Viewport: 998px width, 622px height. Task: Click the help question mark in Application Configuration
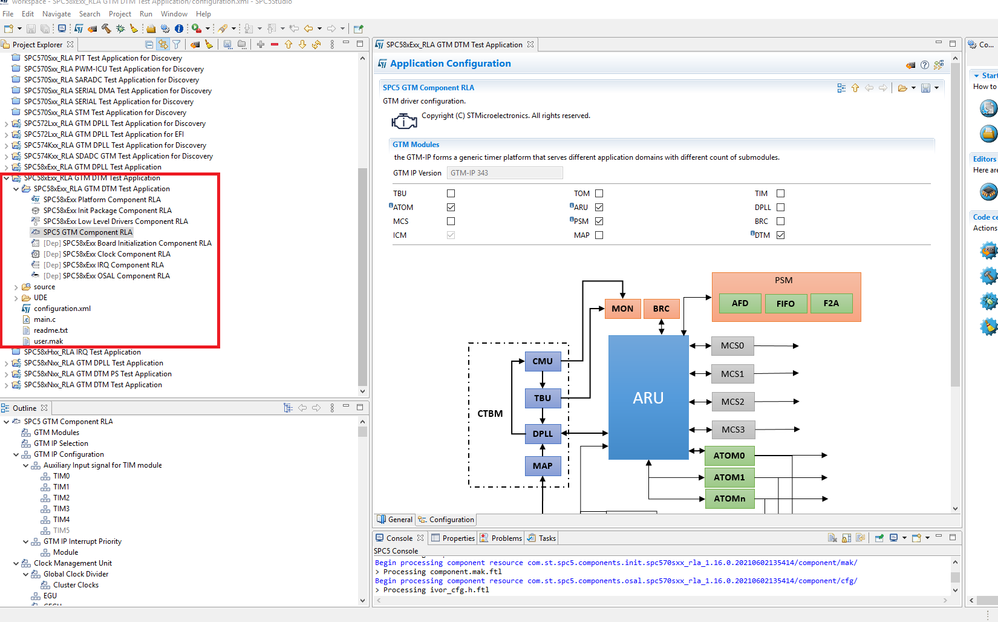924,65
